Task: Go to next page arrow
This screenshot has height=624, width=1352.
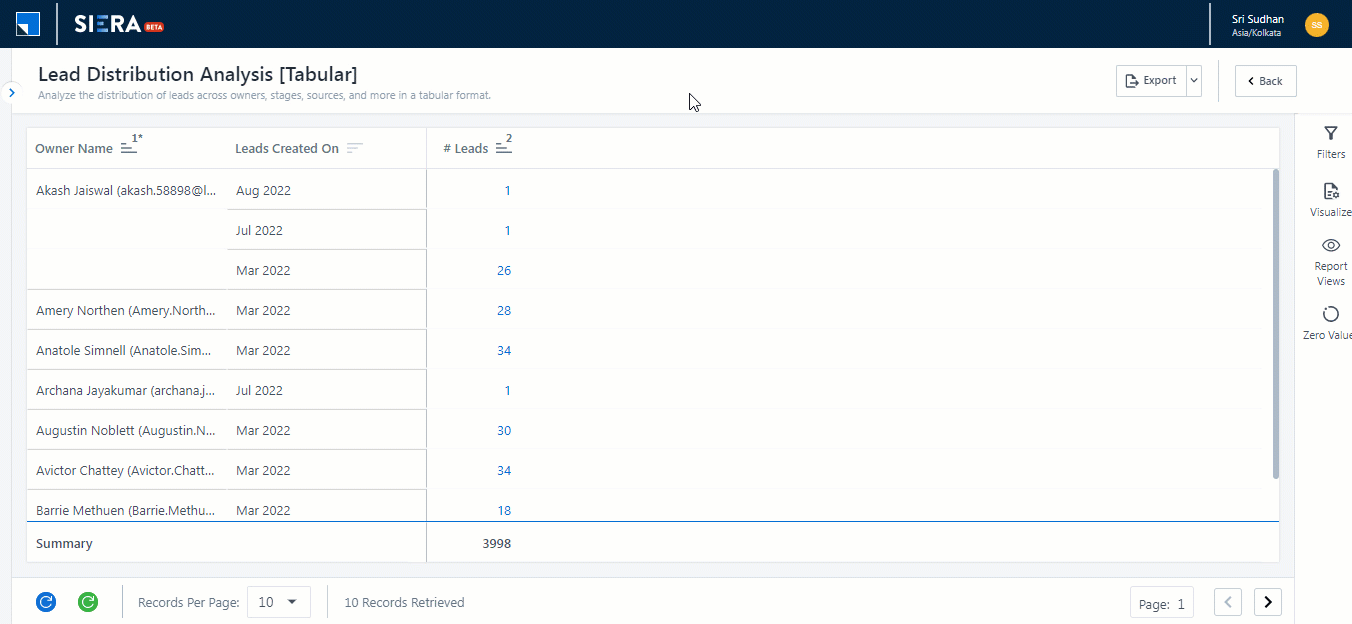Action: pos(1267,602)
